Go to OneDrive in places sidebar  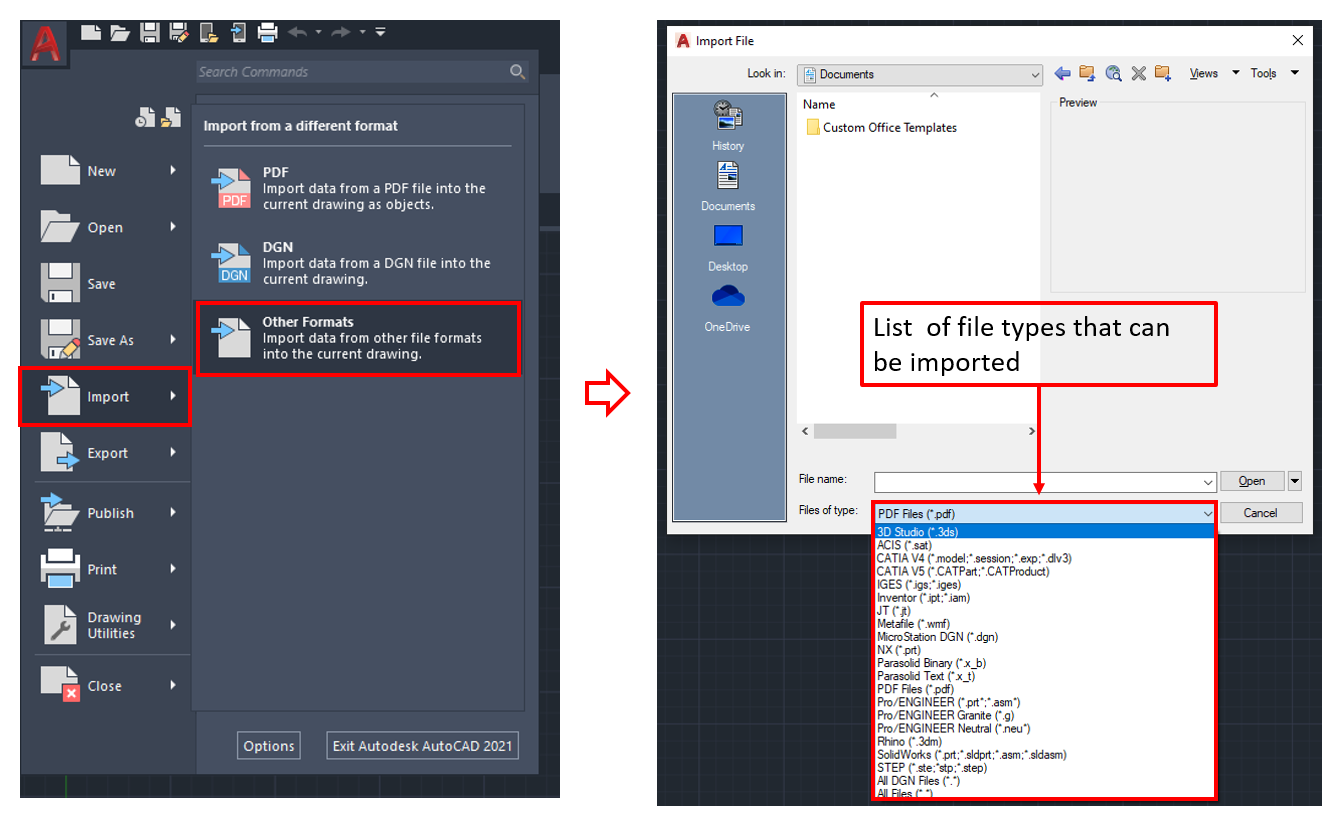click(728, 309)
